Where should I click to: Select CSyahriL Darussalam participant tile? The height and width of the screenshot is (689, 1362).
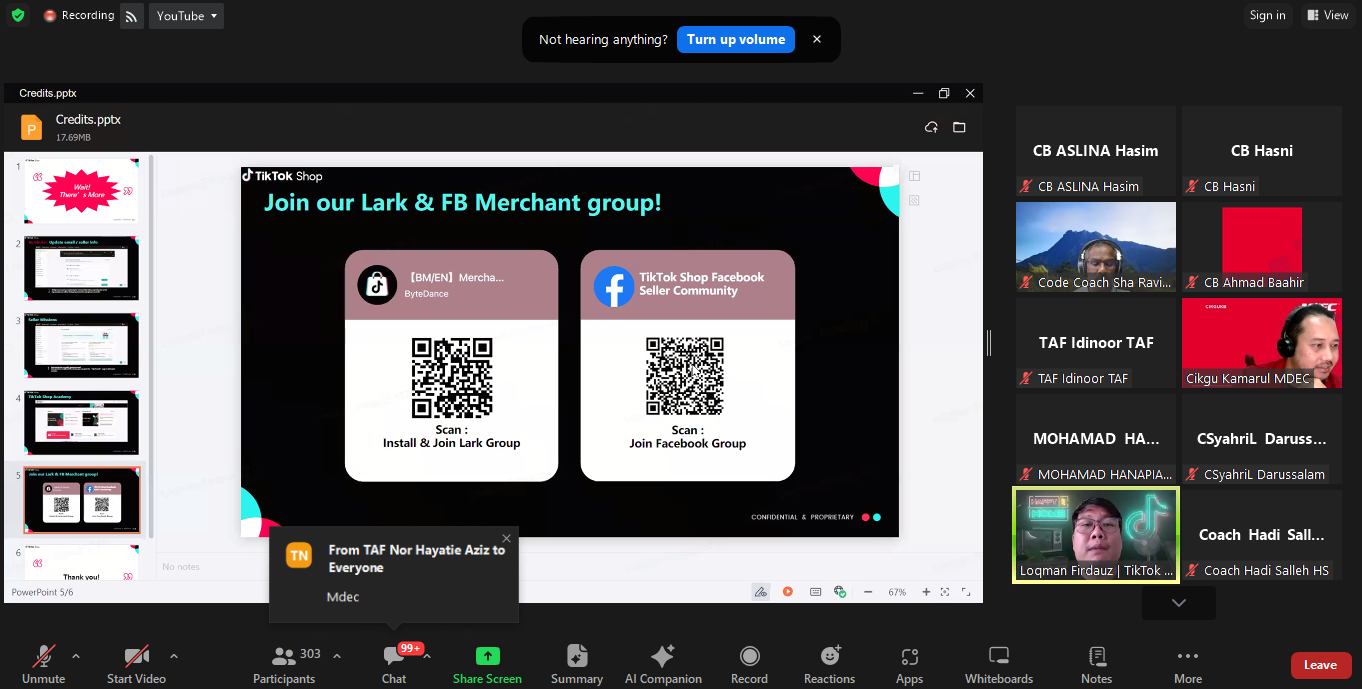point(1262,439)
